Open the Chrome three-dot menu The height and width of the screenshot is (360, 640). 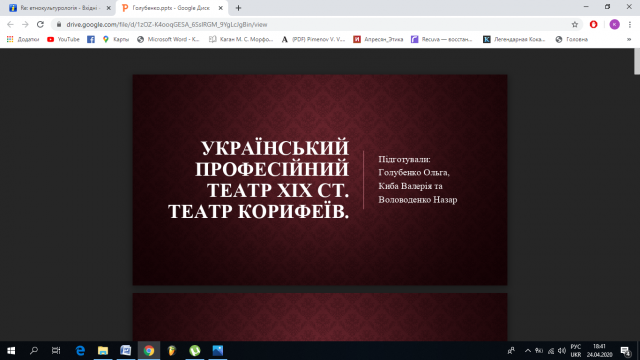click(630, 24)
